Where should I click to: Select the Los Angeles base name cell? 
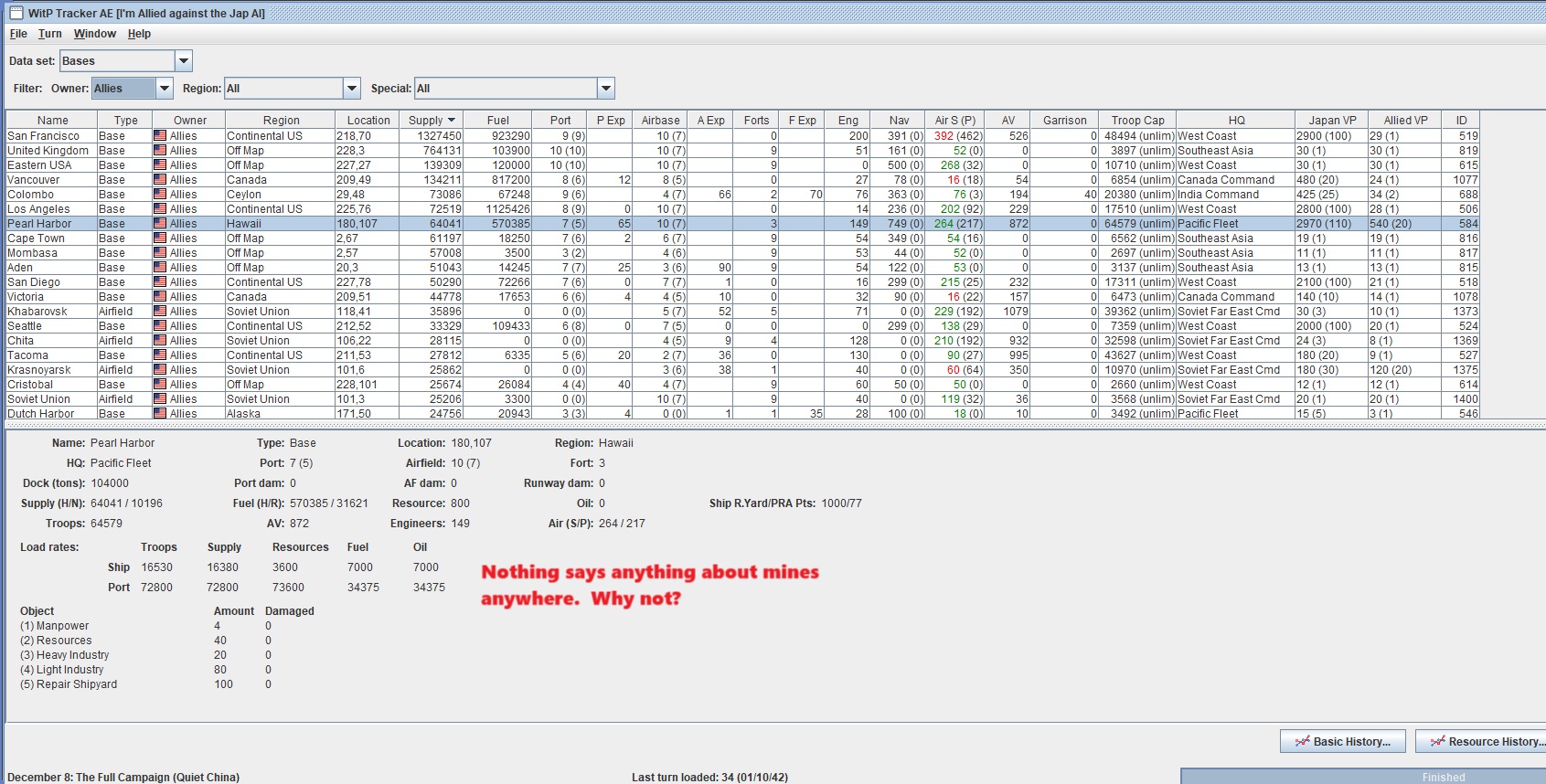(x=51, y=209)
